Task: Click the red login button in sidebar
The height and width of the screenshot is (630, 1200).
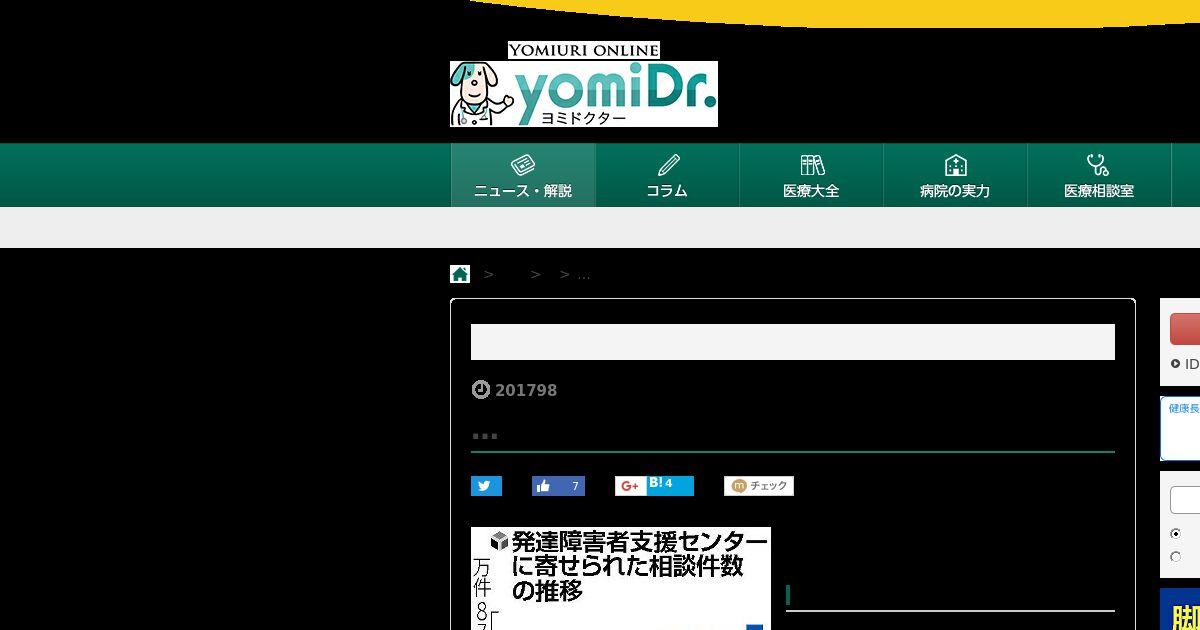Action: [1185, 330]
